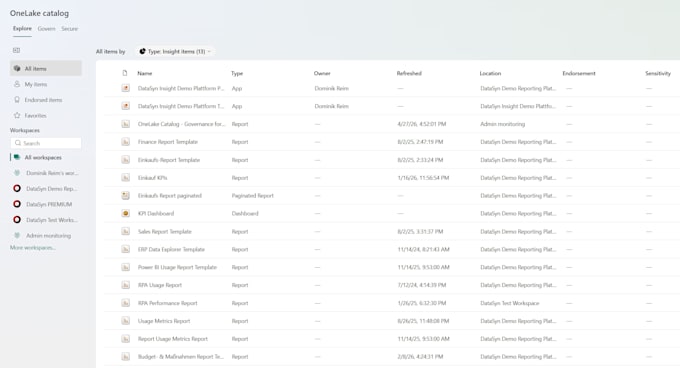Click the file icon column header

coord(125,73)
